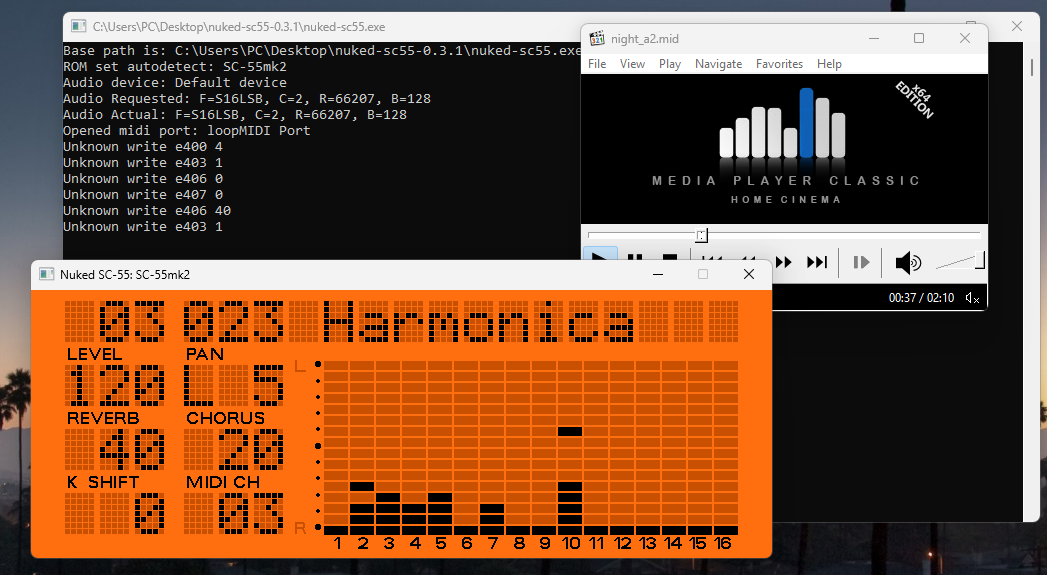
Task: Click the nuked-sc55.exe console window icon
Action: pyautogui.click(x=79, y=27)
